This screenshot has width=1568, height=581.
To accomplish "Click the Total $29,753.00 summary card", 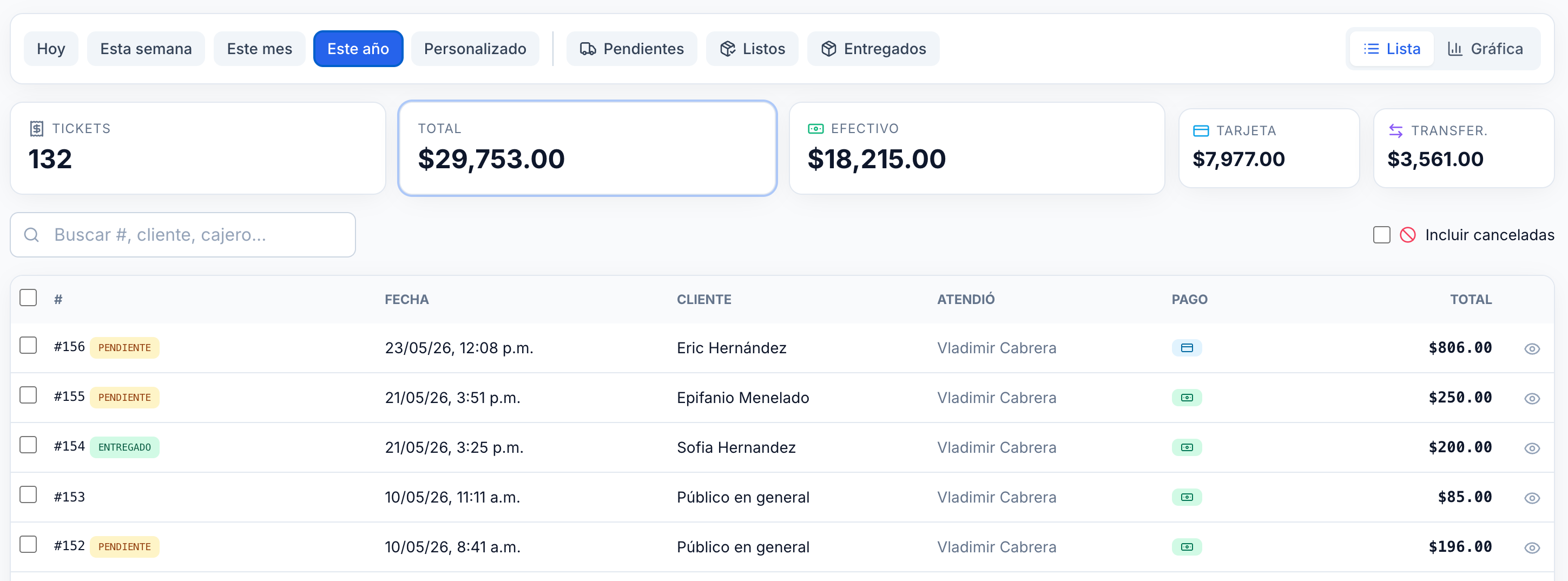I will coord(588,148).
